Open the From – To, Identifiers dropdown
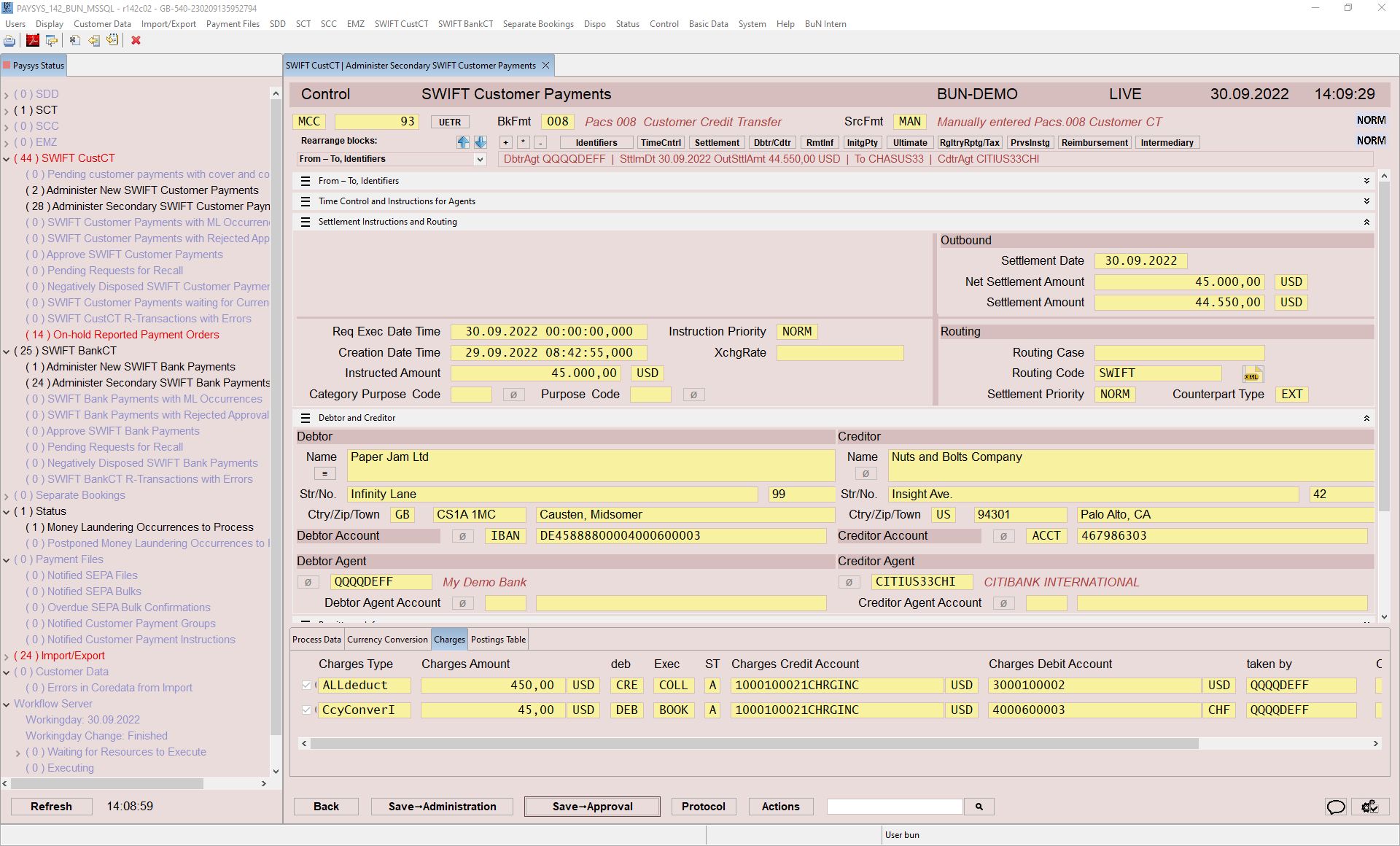Viewport: 1400px width, 846px height. (x=480, y=160)
